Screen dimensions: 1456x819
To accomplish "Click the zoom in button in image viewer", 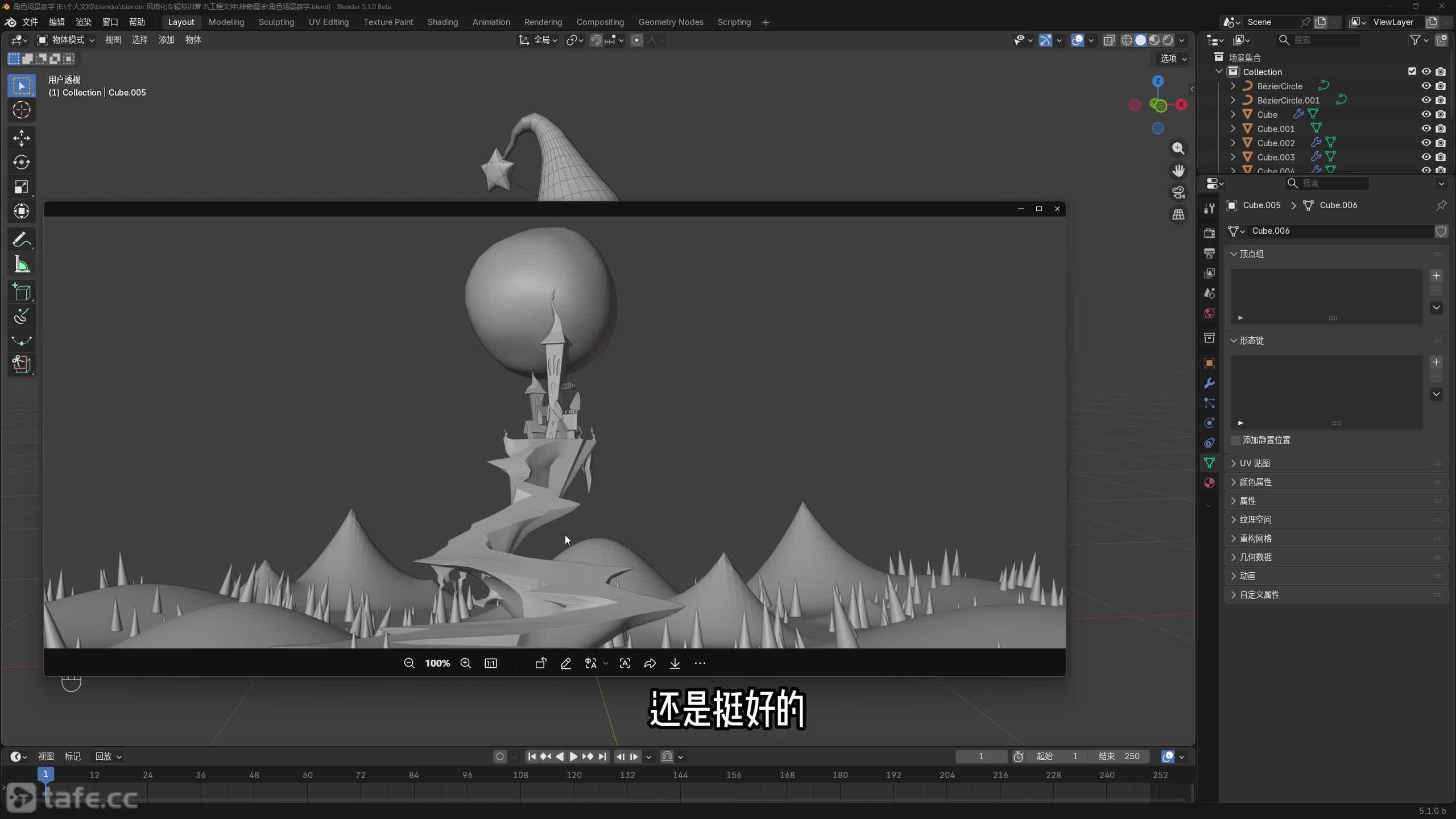I will pos(466,663).
